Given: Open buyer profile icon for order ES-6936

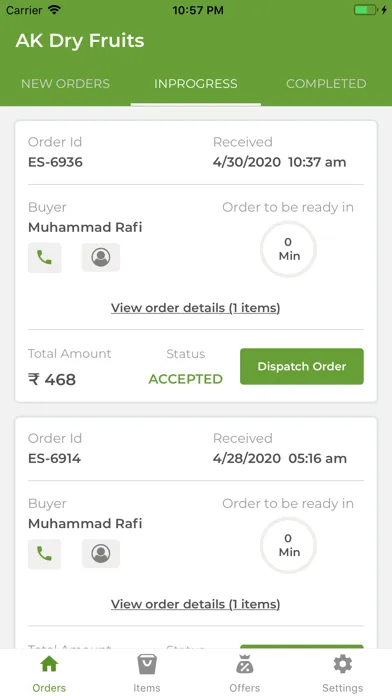Looking at the screenshot, I should [101, 257].
